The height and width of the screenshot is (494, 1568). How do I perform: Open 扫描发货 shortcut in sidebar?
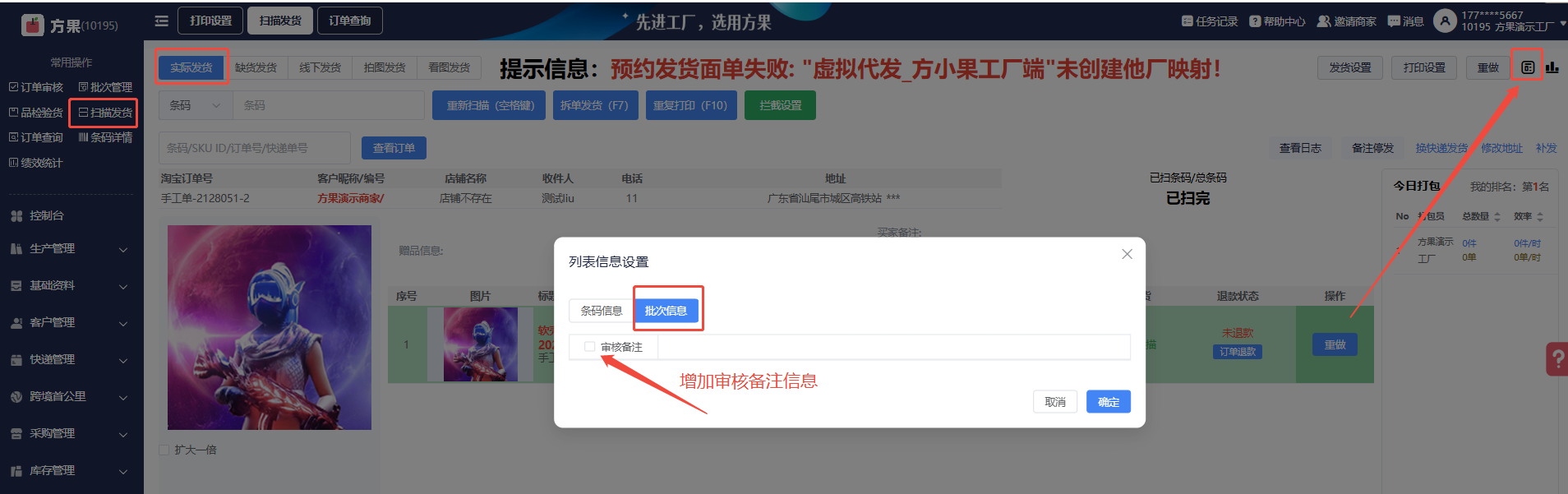[105, 113]
